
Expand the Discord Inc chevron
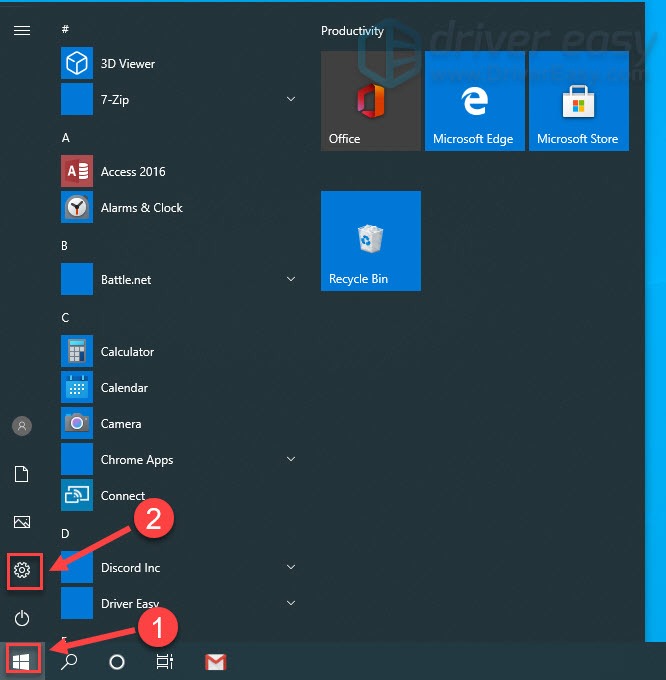[291, 567]
